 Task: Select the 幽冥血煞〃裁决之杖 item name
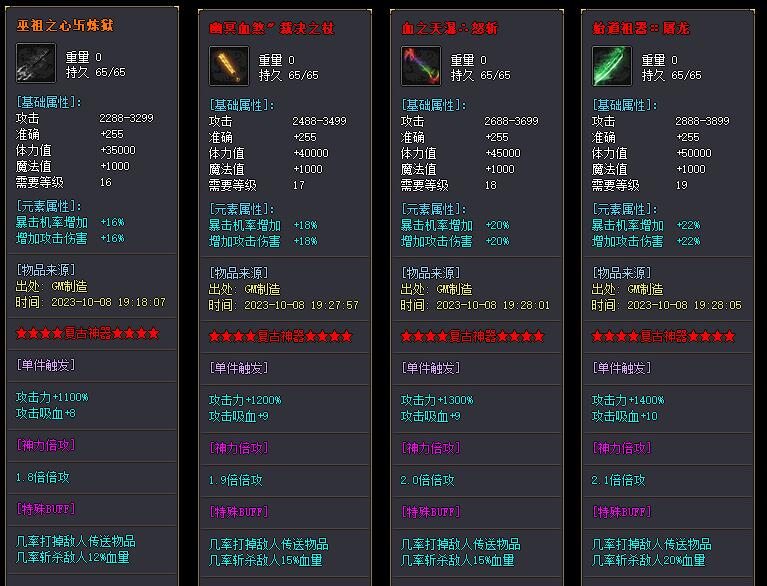tap(268, 27)
